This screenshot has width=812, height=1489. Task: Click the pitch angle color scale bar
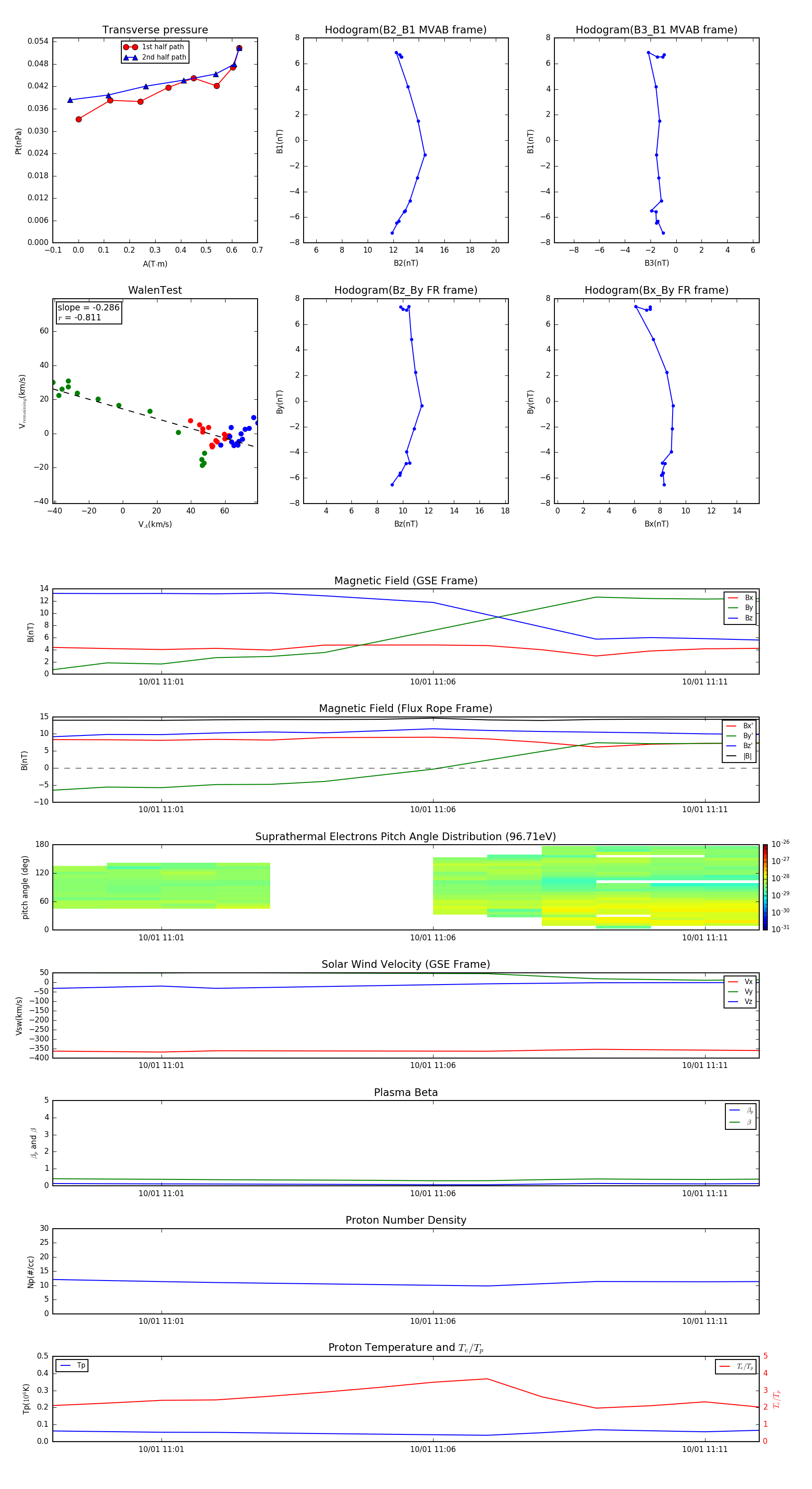pos(765,887)
